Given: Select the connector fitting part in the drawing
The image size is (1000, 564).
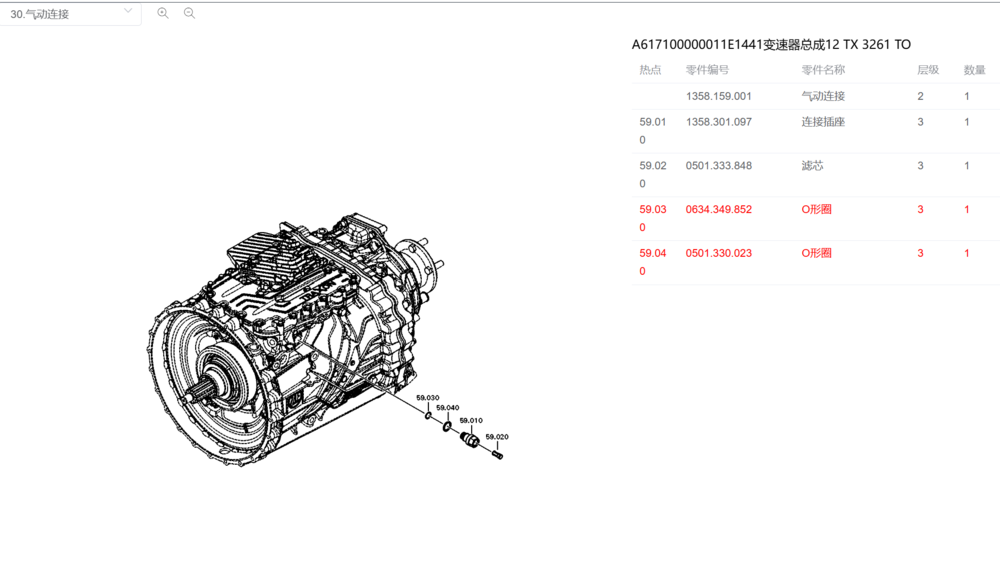Looking at the screenshot, I should click(x=469, y=438).
